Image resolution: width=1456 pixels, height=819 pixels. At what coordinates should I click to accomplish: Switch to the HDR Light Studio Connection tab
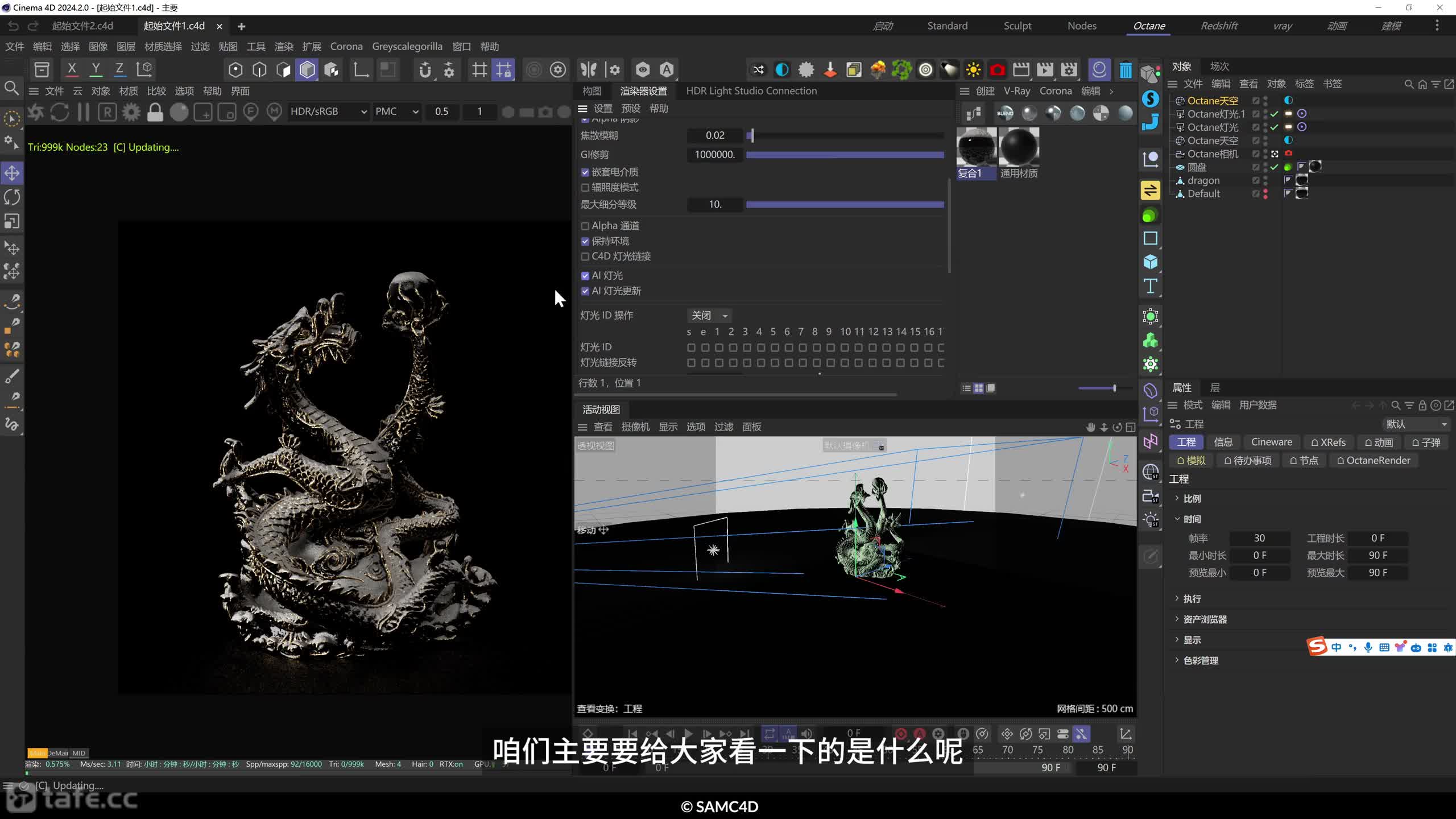tap(751, 91)
